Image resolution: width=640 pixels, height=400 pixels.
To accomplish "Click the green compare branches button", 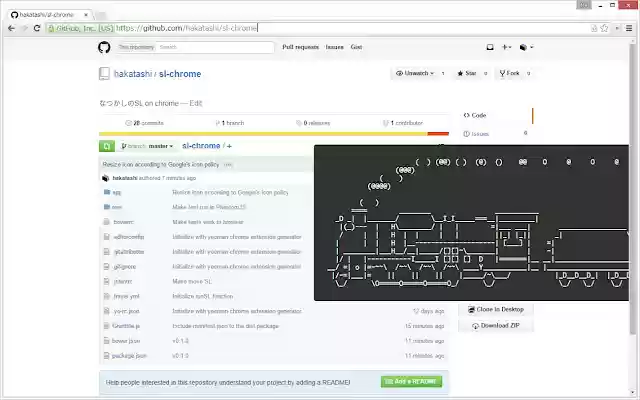I will 107,146.
